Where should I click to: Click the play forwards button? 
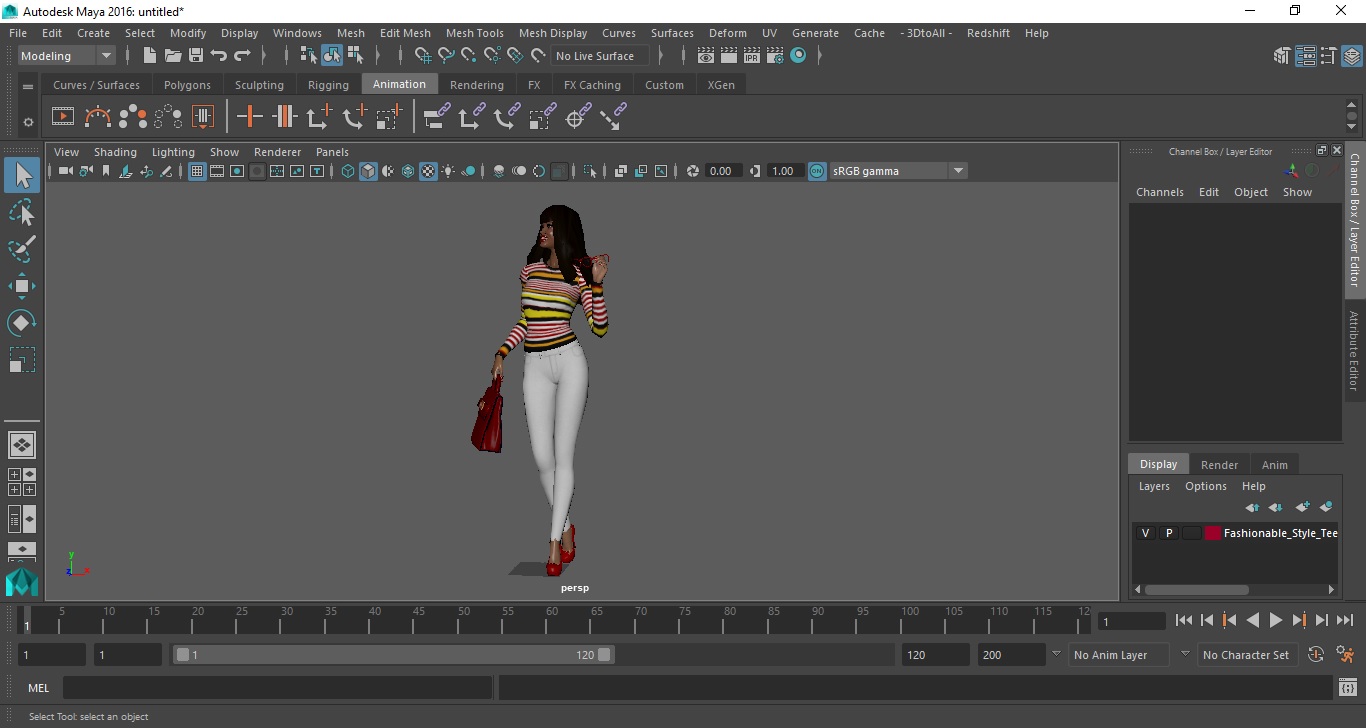point(1275,621)
